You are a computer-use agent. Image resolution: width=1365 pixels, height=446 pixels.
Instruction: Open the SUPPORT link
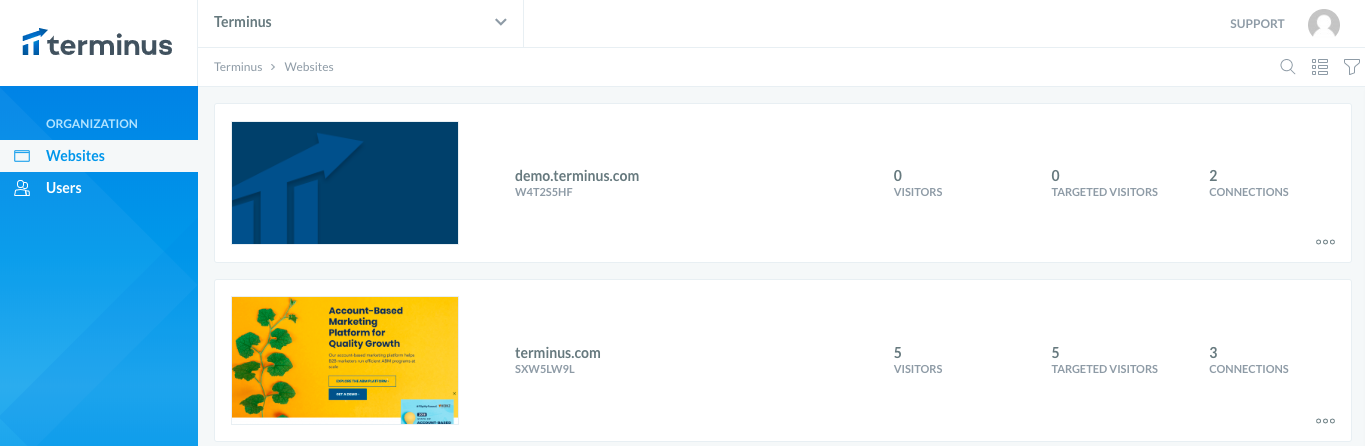(x=1257, y=24)
